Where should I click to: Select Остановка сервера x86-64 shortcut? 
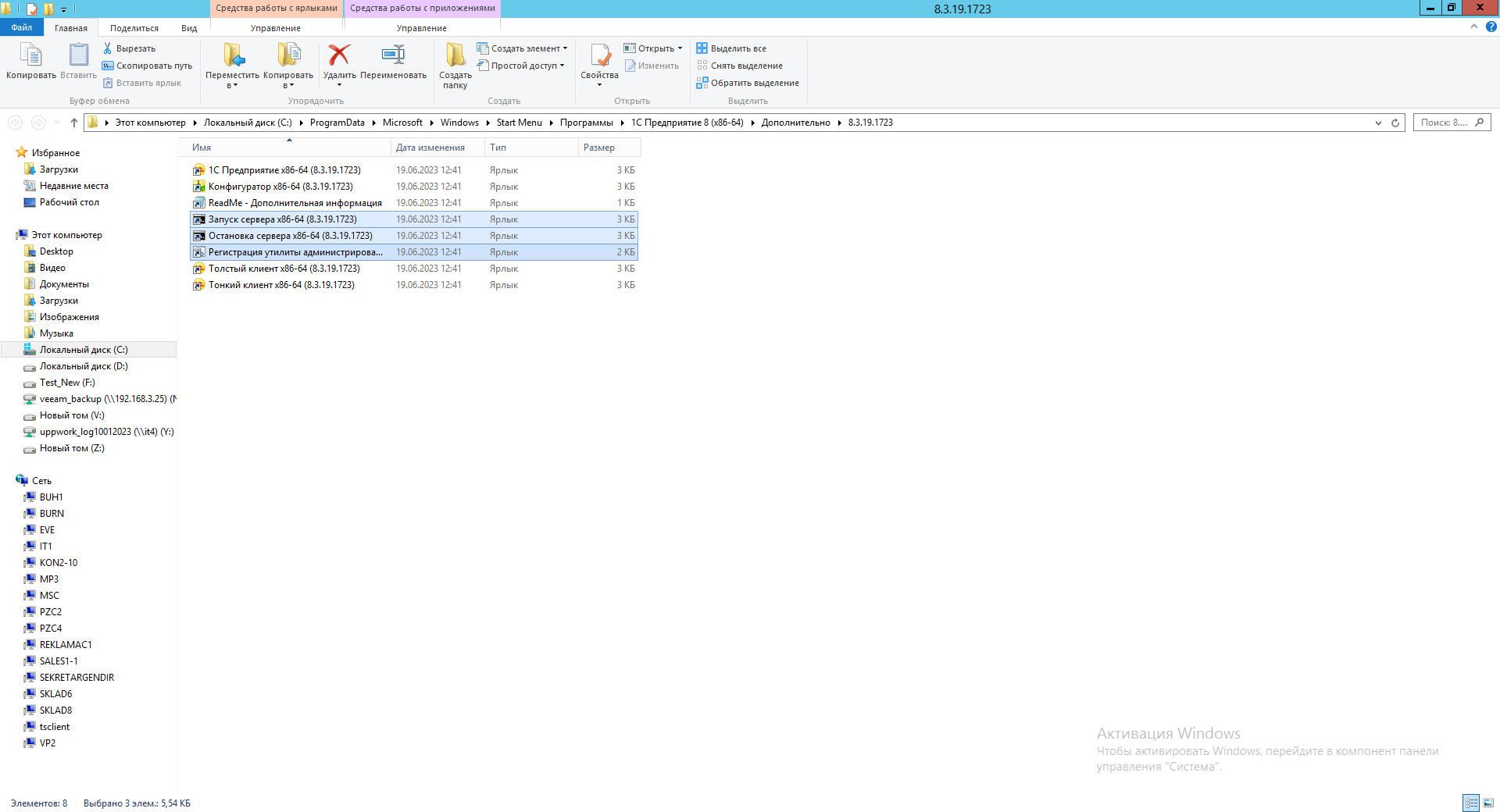pyautogui.click(x=414, y=236)
